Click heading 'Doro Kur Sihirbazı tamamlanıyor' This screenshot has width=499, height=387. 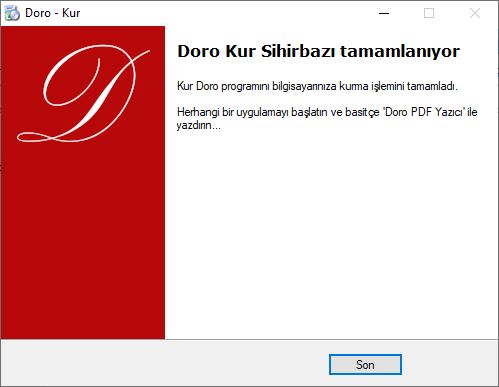pos(318,51)
